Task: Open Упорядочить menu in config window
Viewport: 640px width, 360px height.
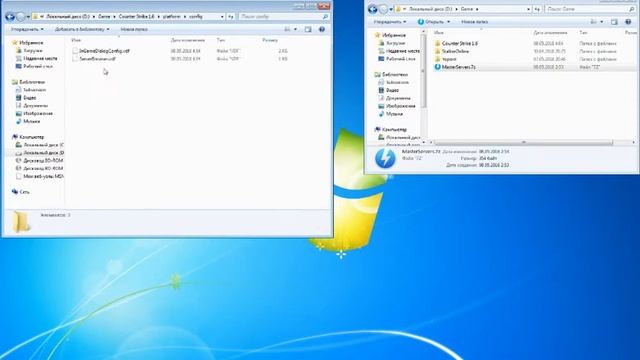Action: (27, 29)
